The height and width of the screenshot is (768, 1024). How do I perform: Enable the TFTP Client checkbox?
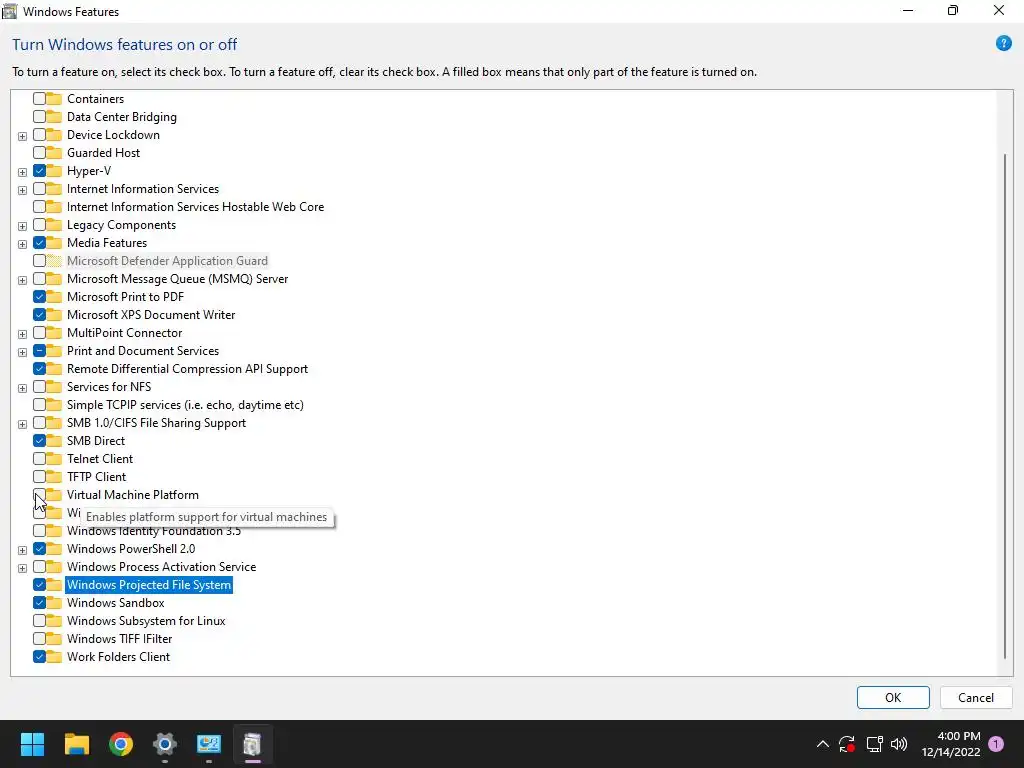pyautogui.click(x=39, y=477)
